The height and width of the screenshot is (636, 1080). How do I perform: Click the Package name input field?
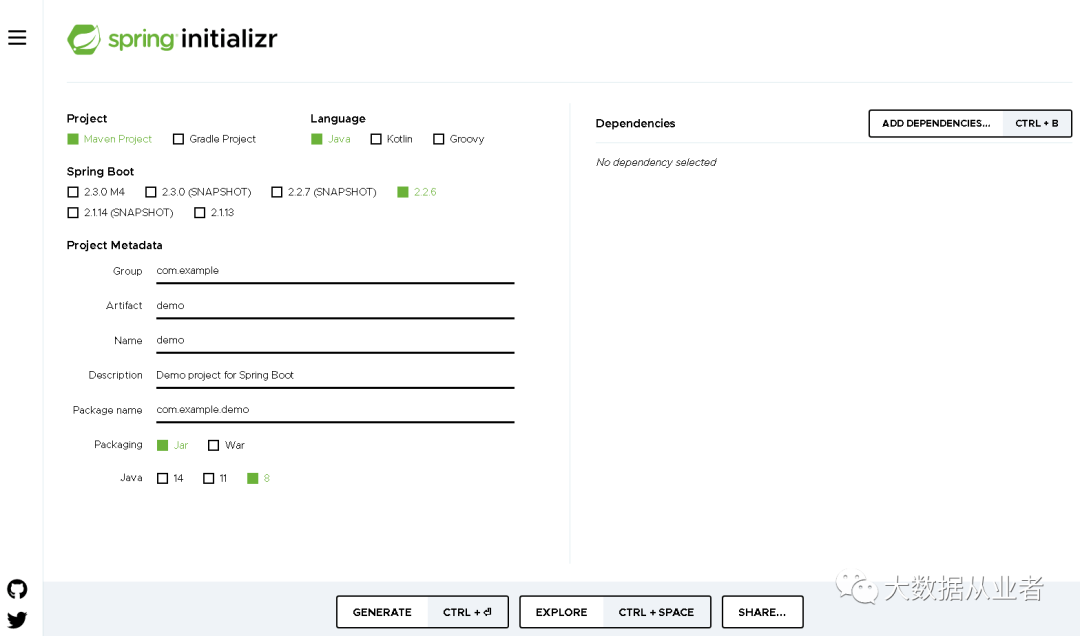[335, 411]
